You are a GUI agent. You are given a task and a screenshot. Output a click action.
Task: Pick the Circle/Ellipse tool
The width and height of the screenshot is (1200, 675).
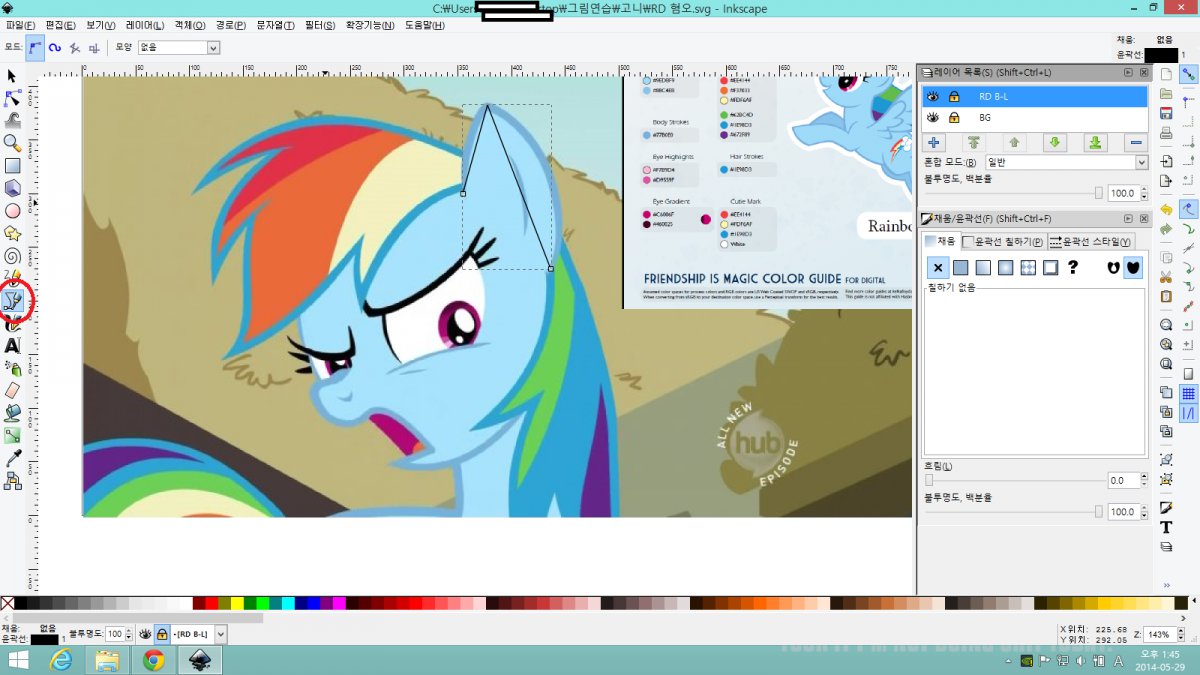coord(13,211)
